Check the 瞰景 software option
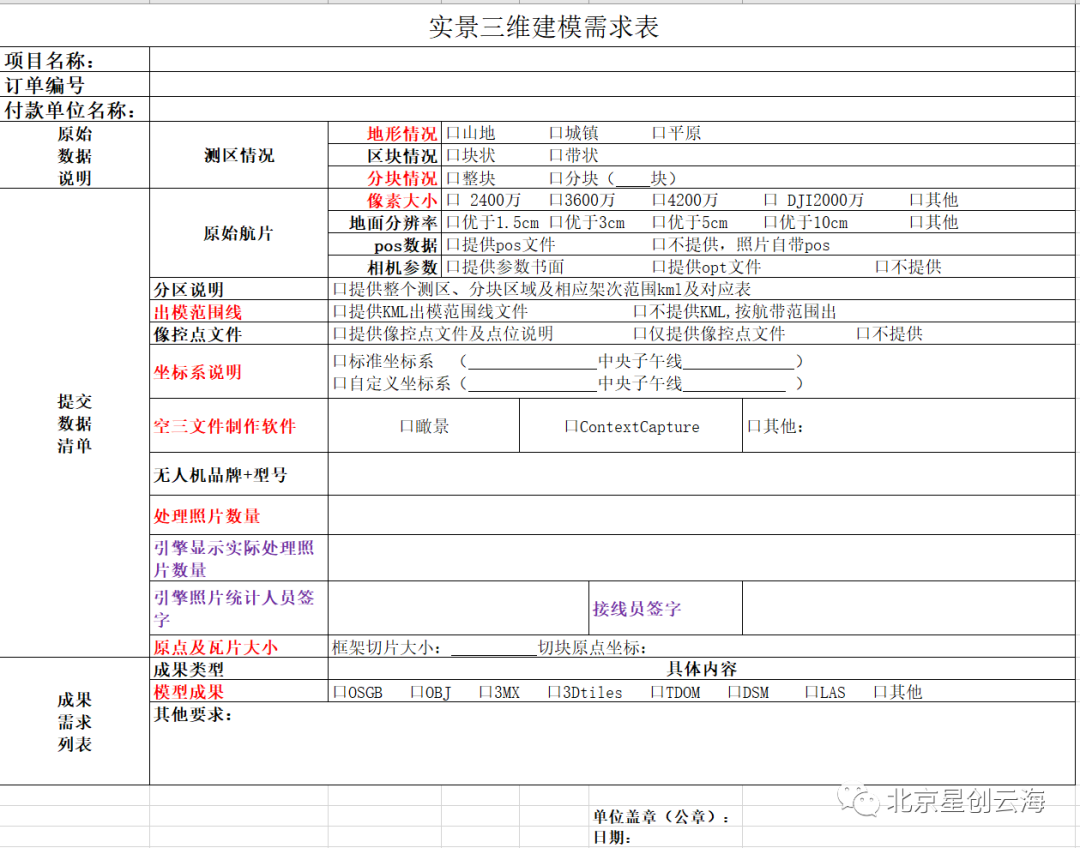 (x=406, y=426)
